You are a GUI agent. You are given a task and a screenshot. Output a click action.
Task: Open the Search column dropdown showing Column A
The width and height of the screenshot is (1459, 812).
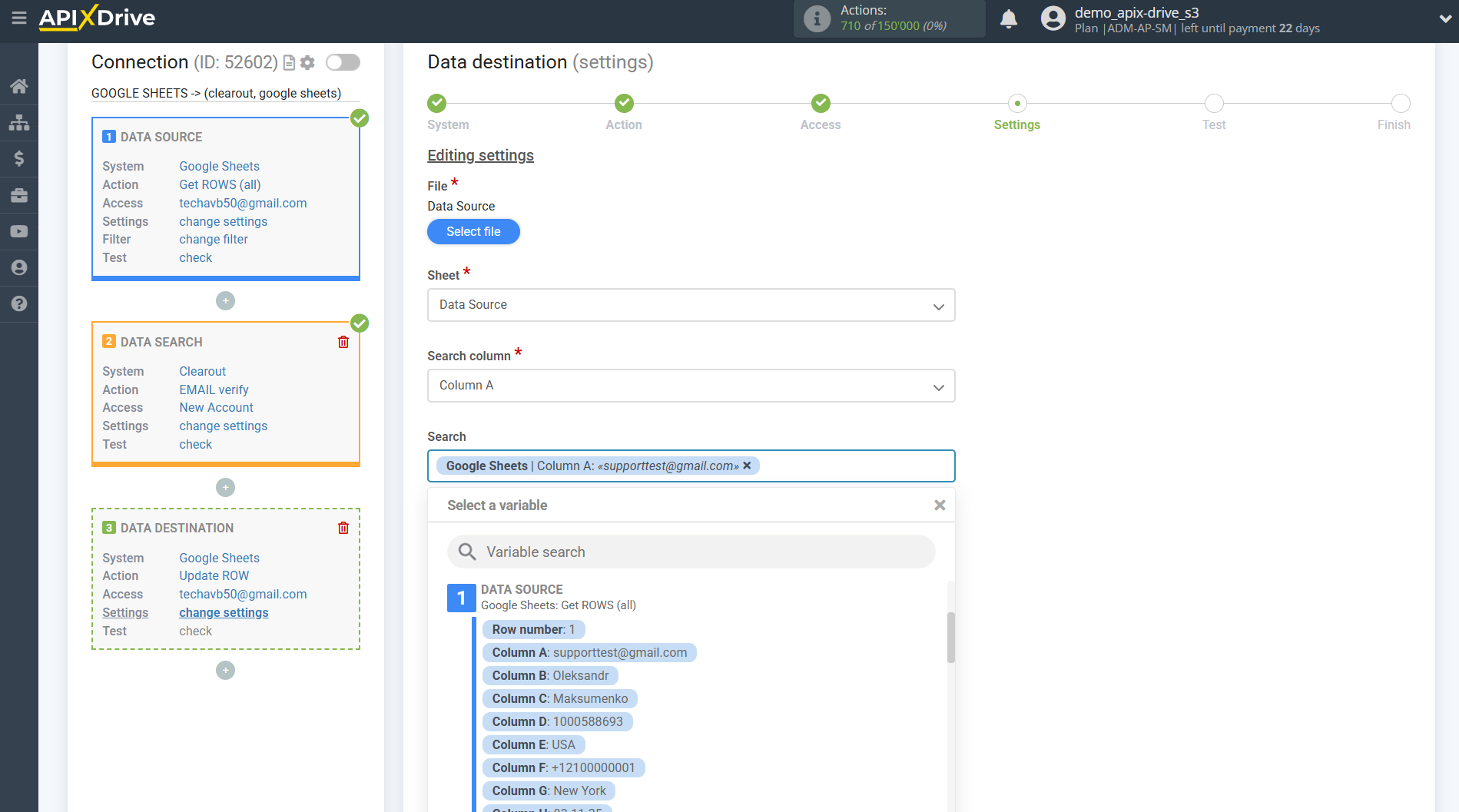690,386
